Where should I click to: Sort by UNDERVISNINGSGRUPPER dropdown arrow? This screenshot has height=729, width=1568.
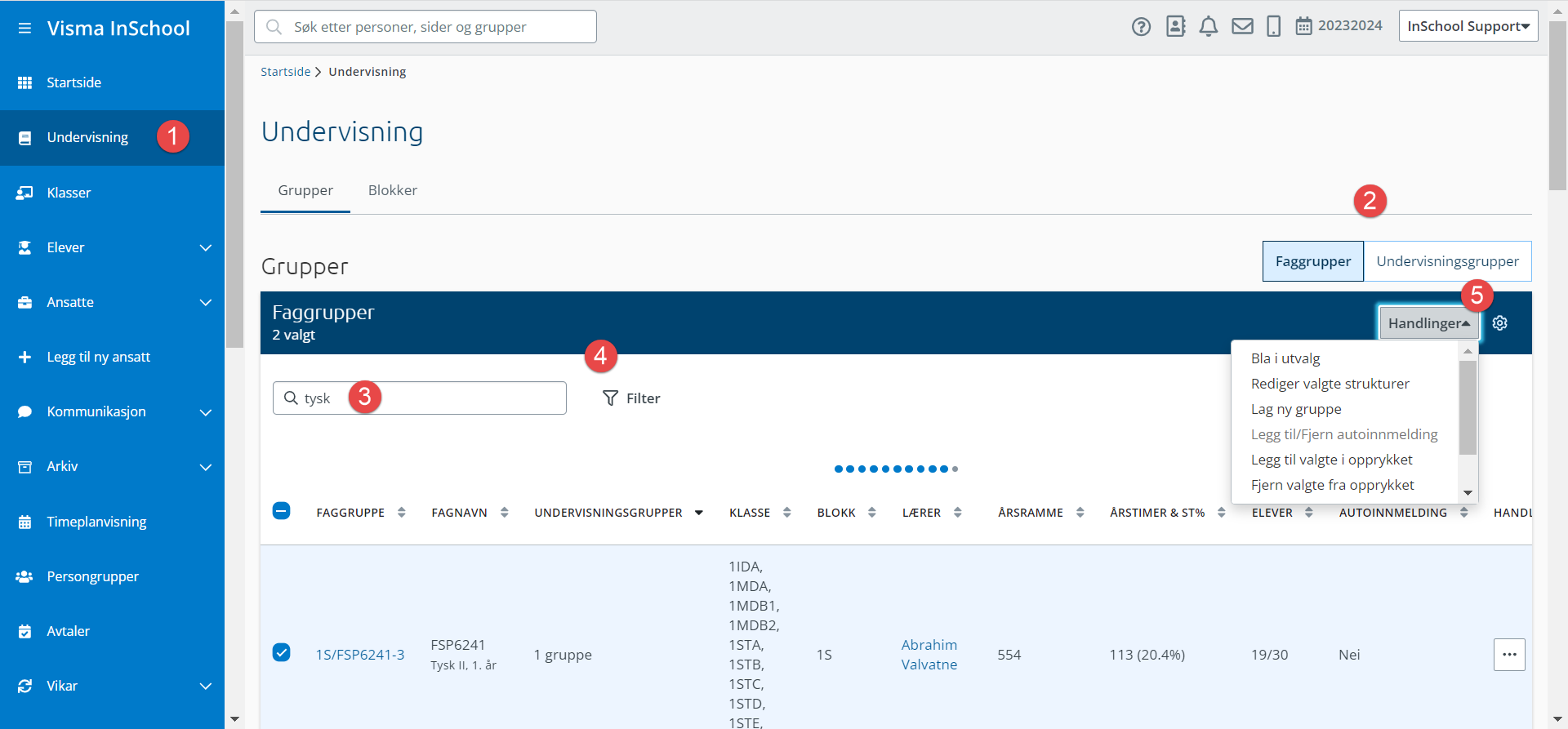coord(699,513)
